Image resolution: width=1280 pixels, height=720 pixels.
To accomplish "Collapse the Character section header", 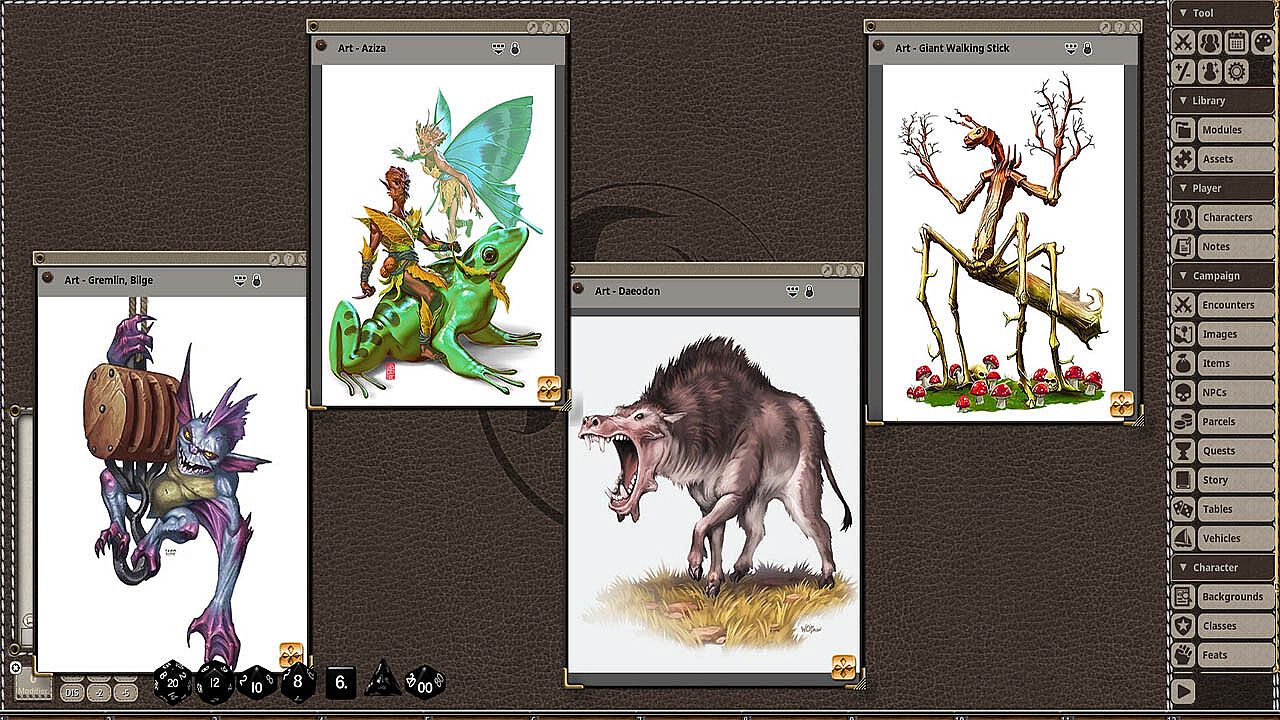I will pos(1222,567).
